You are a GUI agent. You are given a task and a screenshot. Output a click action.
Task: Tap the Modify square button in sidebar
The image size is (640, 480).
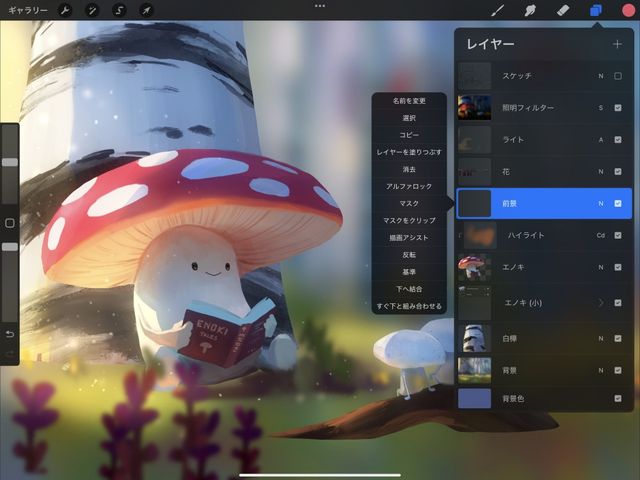click(x=10, y=223)
